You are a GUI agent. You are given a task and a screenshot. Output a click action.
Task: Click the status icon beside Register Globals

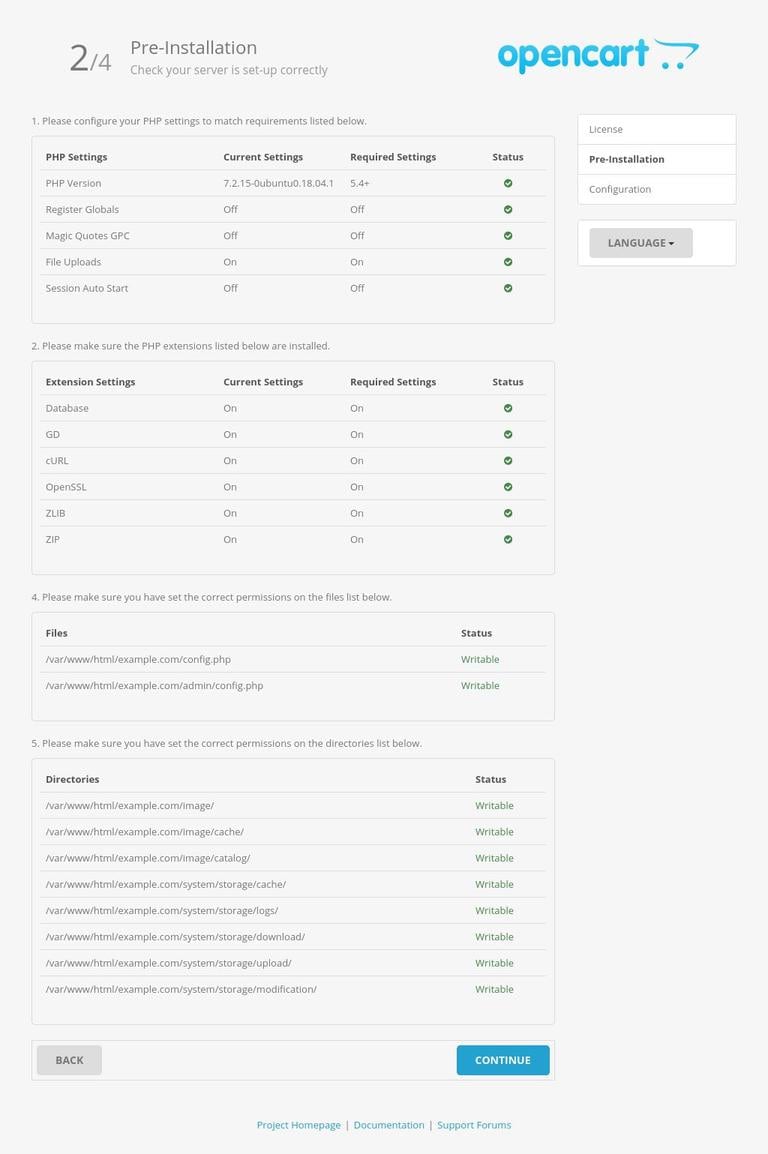(x=508, y=209)
